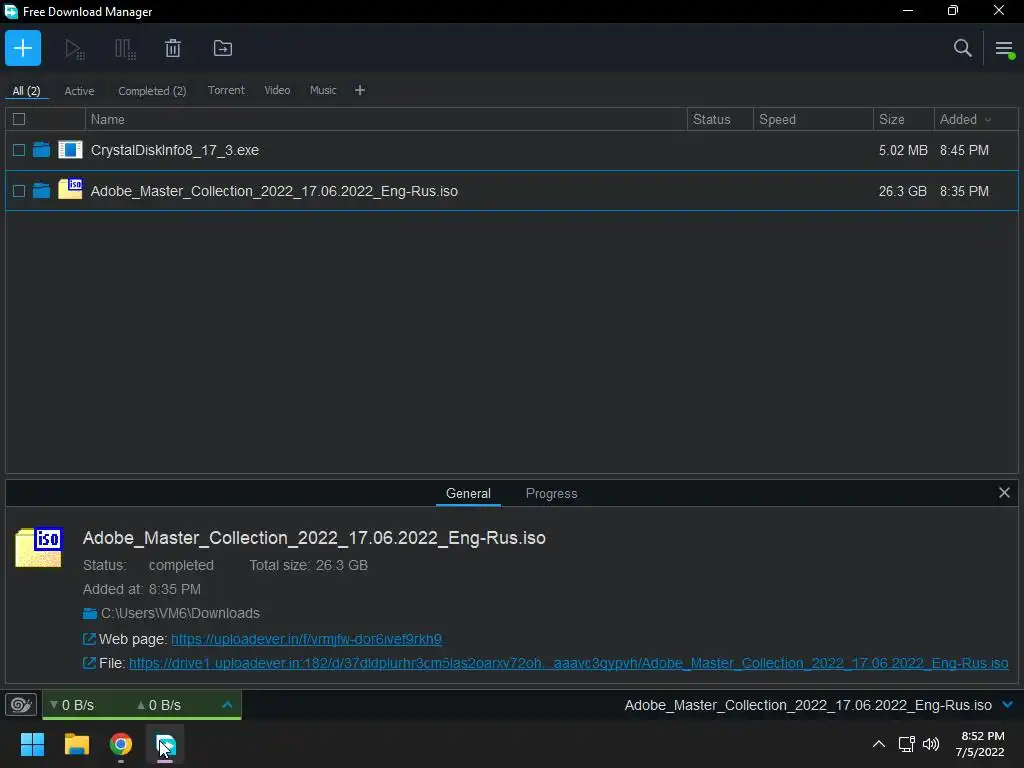Open the hamburger main menu

tap(1004, 48)
